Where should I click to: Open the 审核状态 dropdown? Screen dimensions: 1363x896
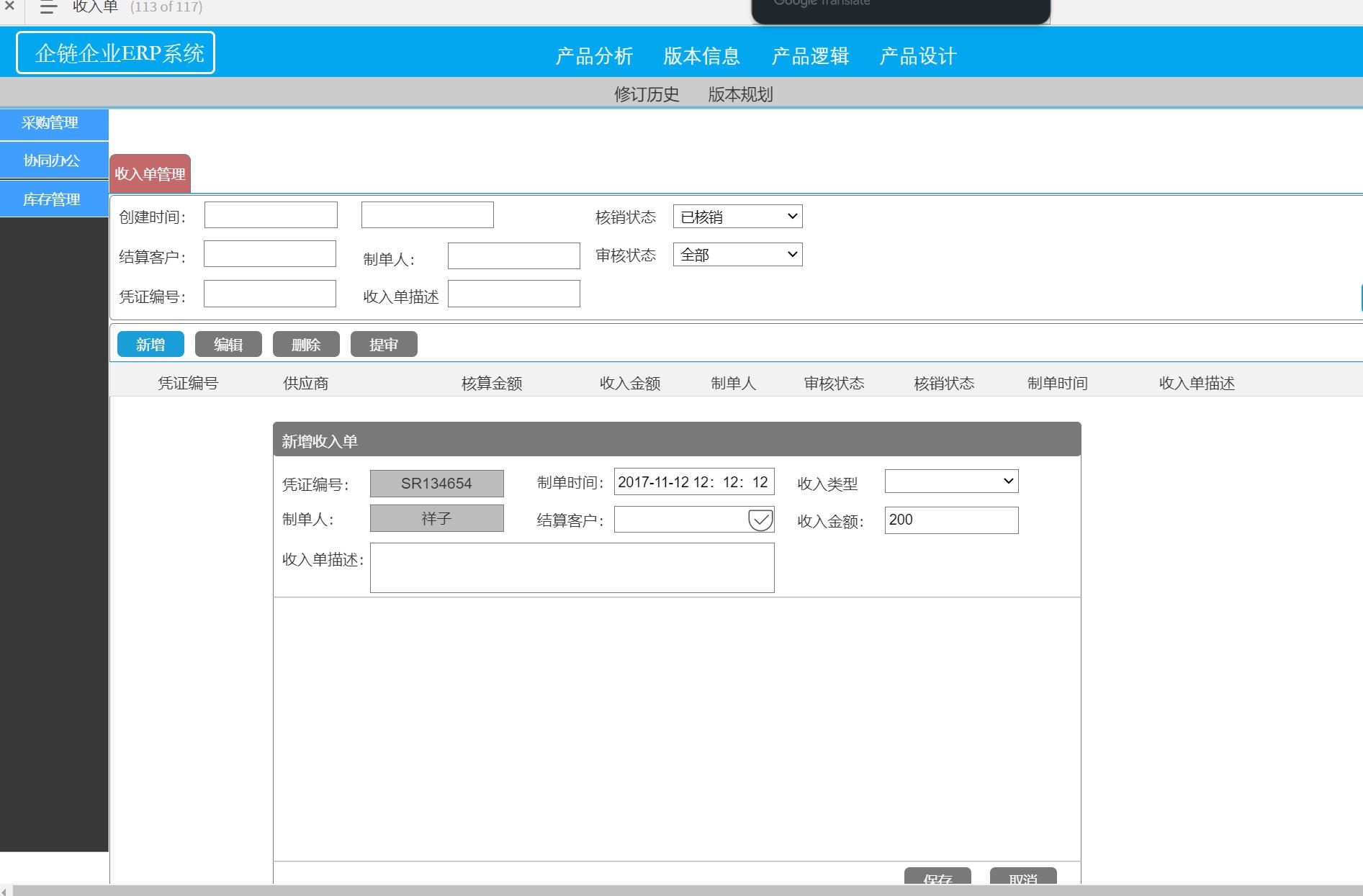[x=738, y=255]
